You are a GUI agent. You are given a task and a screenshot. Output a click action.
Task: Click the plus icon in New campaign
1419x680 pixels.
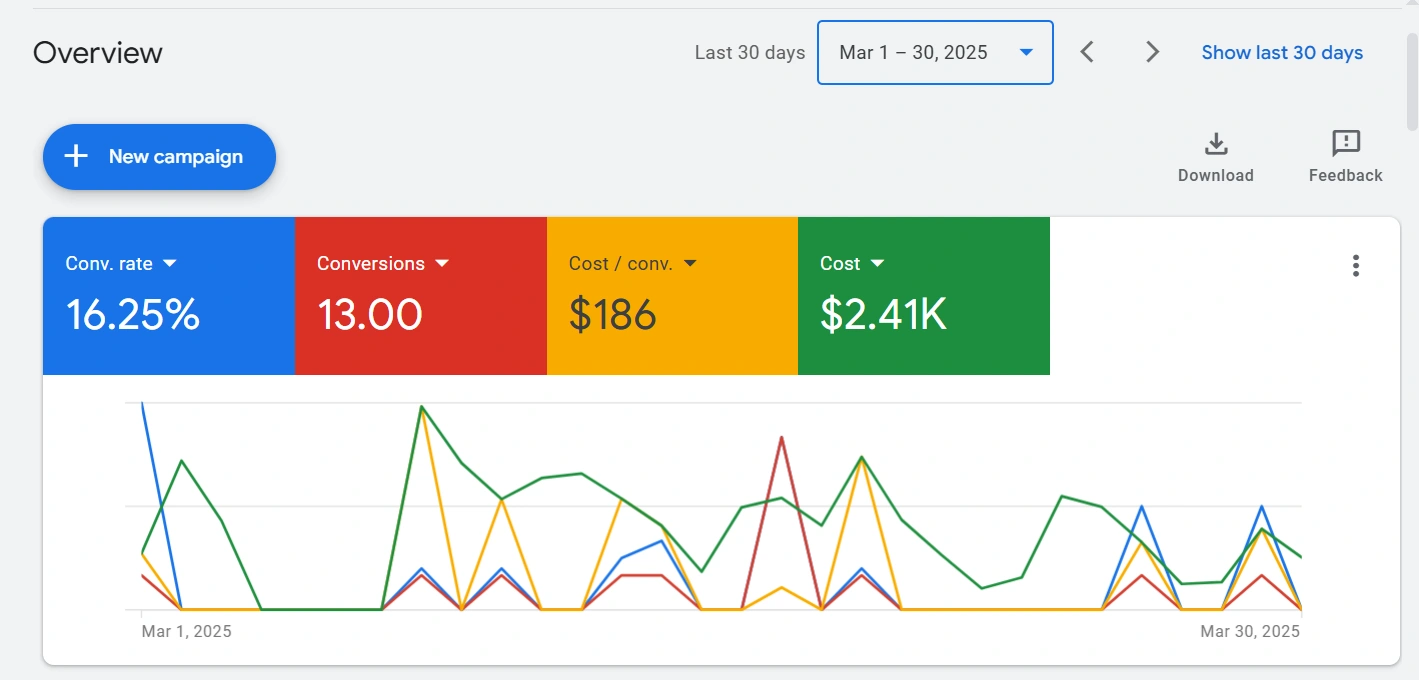pyautogui.click(x=76, y=156)
